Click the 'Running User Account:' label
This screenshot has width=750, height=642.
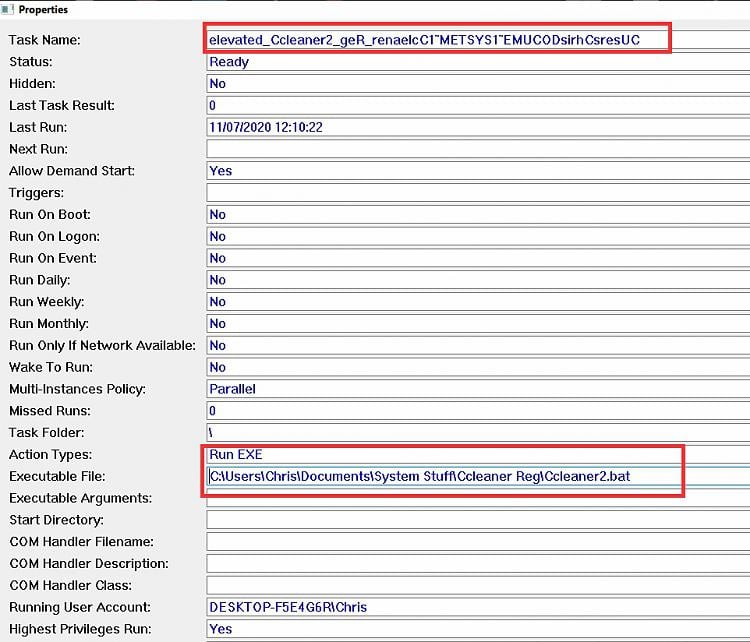(x=80, y=607)
